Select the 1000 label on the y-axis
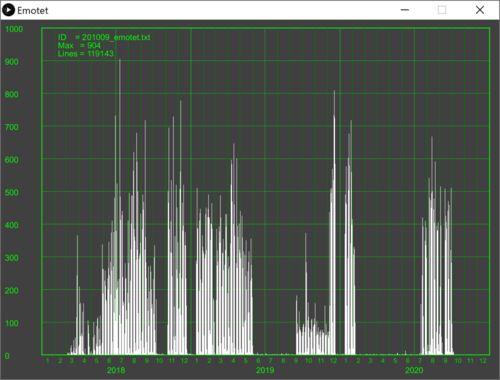The height and width of the screenshot is (380, 500). point(14,29)
